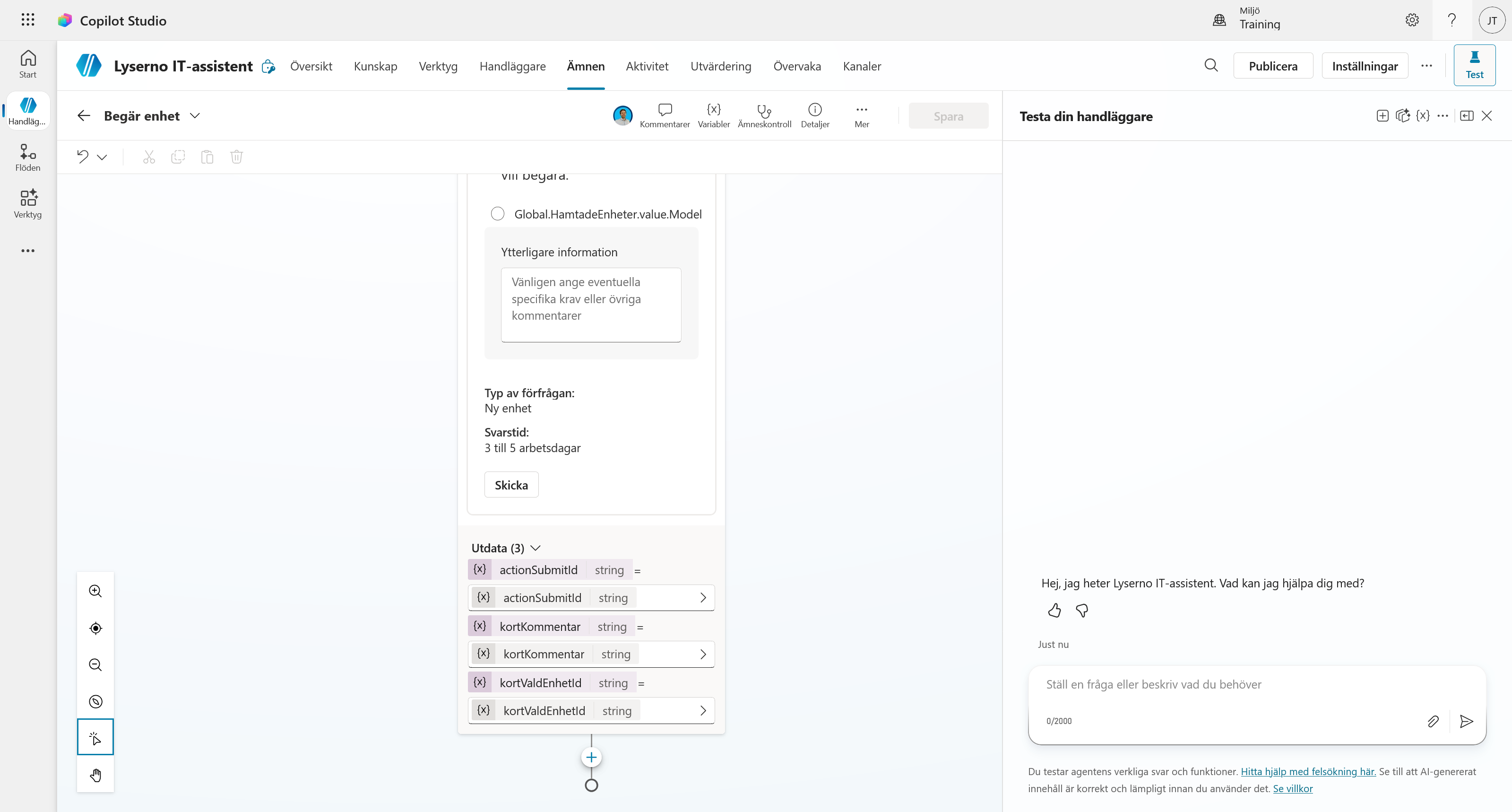This screenshot has width=1512, height=812.
Task: Expand the kortValdEnhetId variable selector row
Action: click(591, 710)
